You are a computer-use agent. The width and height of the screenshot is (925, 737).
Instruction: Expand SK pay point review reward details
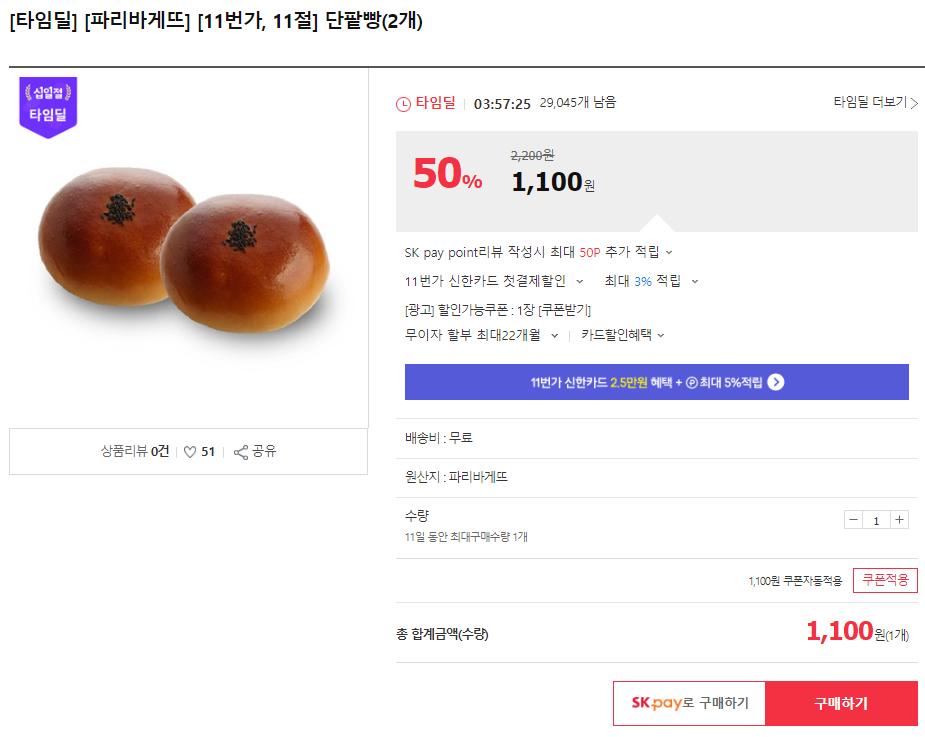click(x=669, y=253)
